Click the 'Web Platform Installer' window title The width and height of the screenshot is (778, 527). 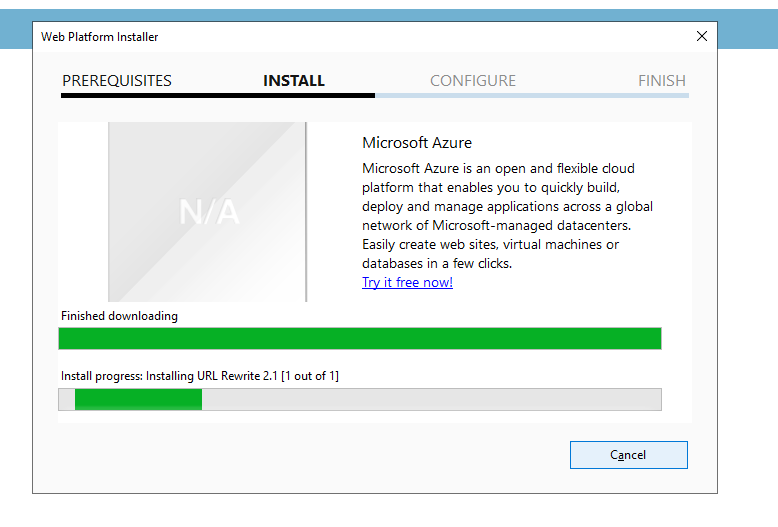99,37
